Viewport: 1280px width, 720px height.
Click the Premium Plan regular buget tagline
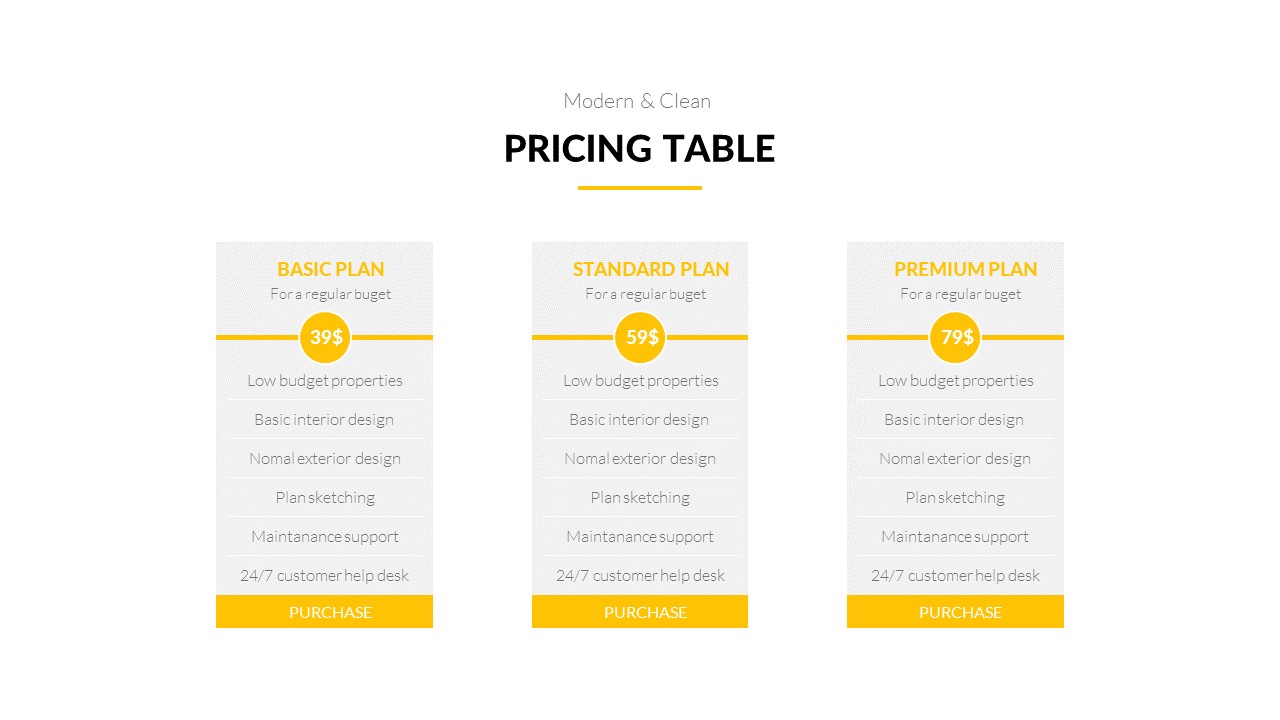[960, 294]
